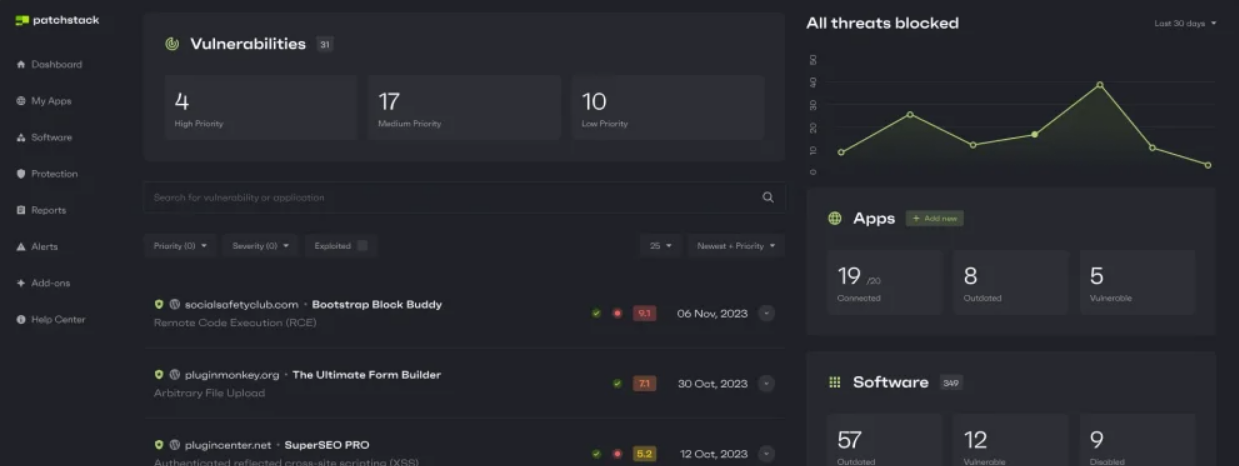1239x466 pixels.
Task: Click the 9.1 severity score badge
Action: pos(645,313)
